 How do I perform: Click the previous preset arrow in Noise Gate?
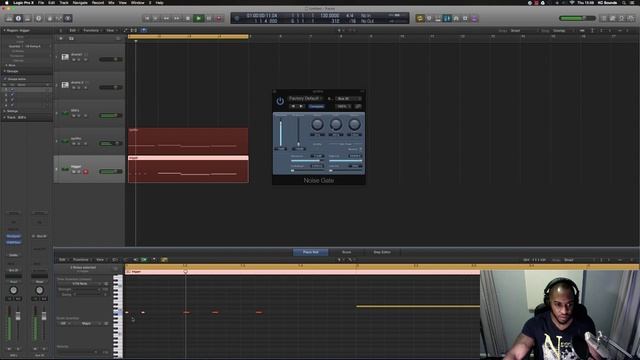293,106
